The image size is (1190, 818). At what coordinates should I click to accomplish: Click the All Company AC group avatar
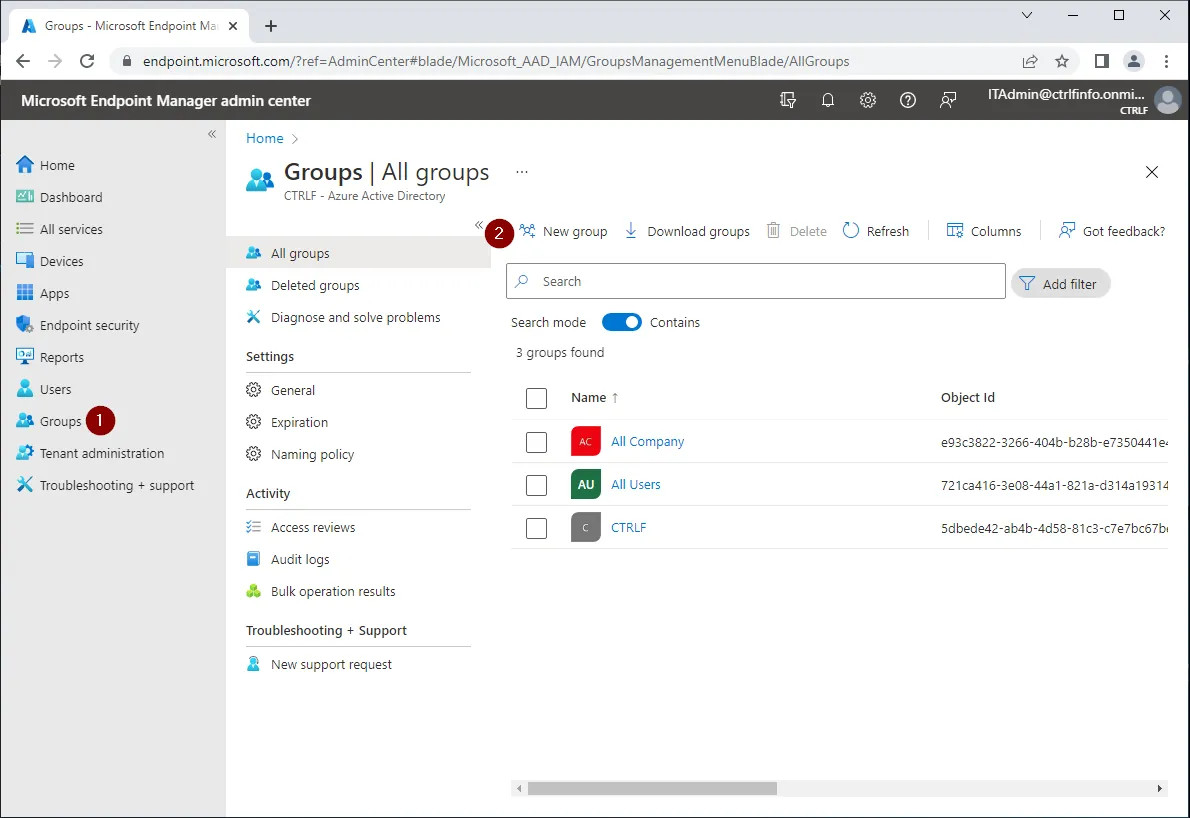coord(585,441)
